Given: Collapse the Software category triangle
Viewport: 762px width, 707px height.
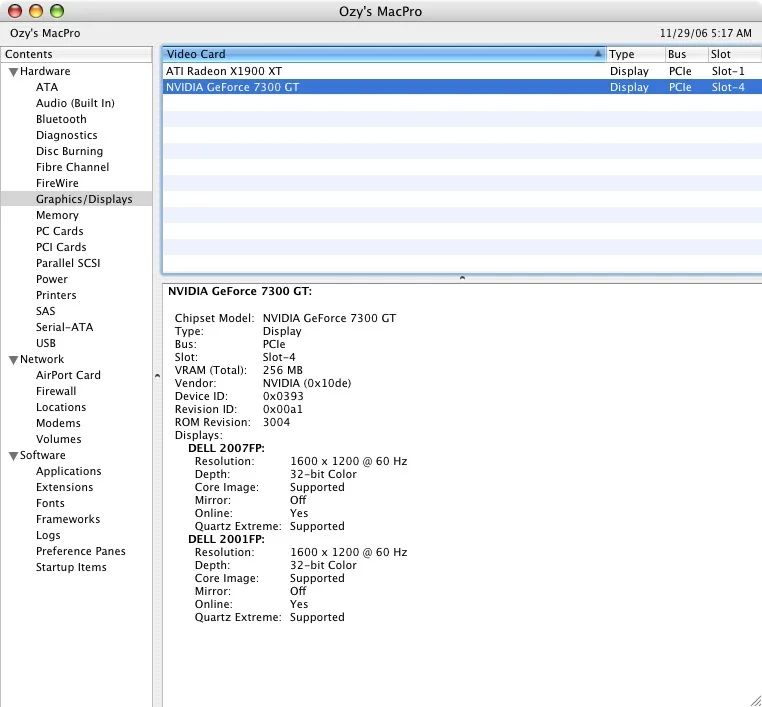Looking at the screenshot, I should (x=13, y=456).
